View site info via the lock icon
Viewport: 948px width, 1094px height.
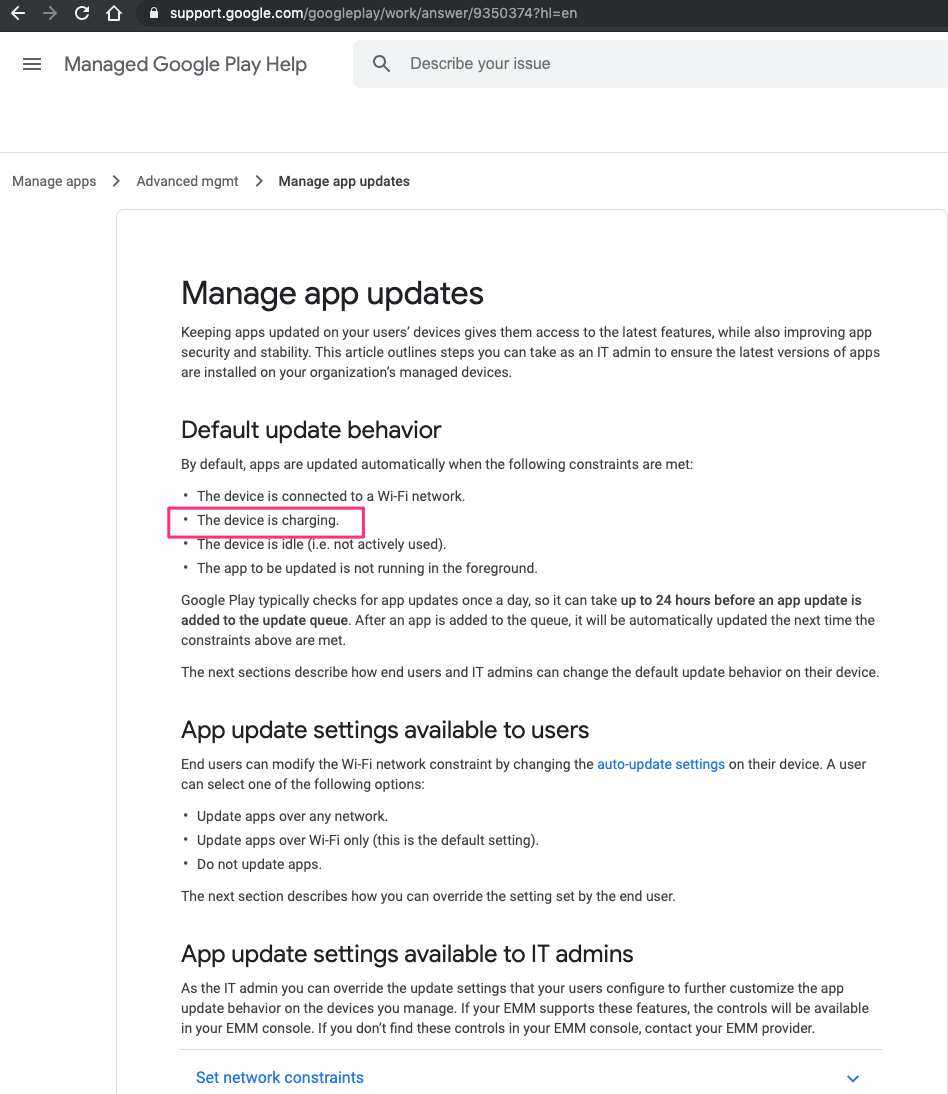click(153, 14)
